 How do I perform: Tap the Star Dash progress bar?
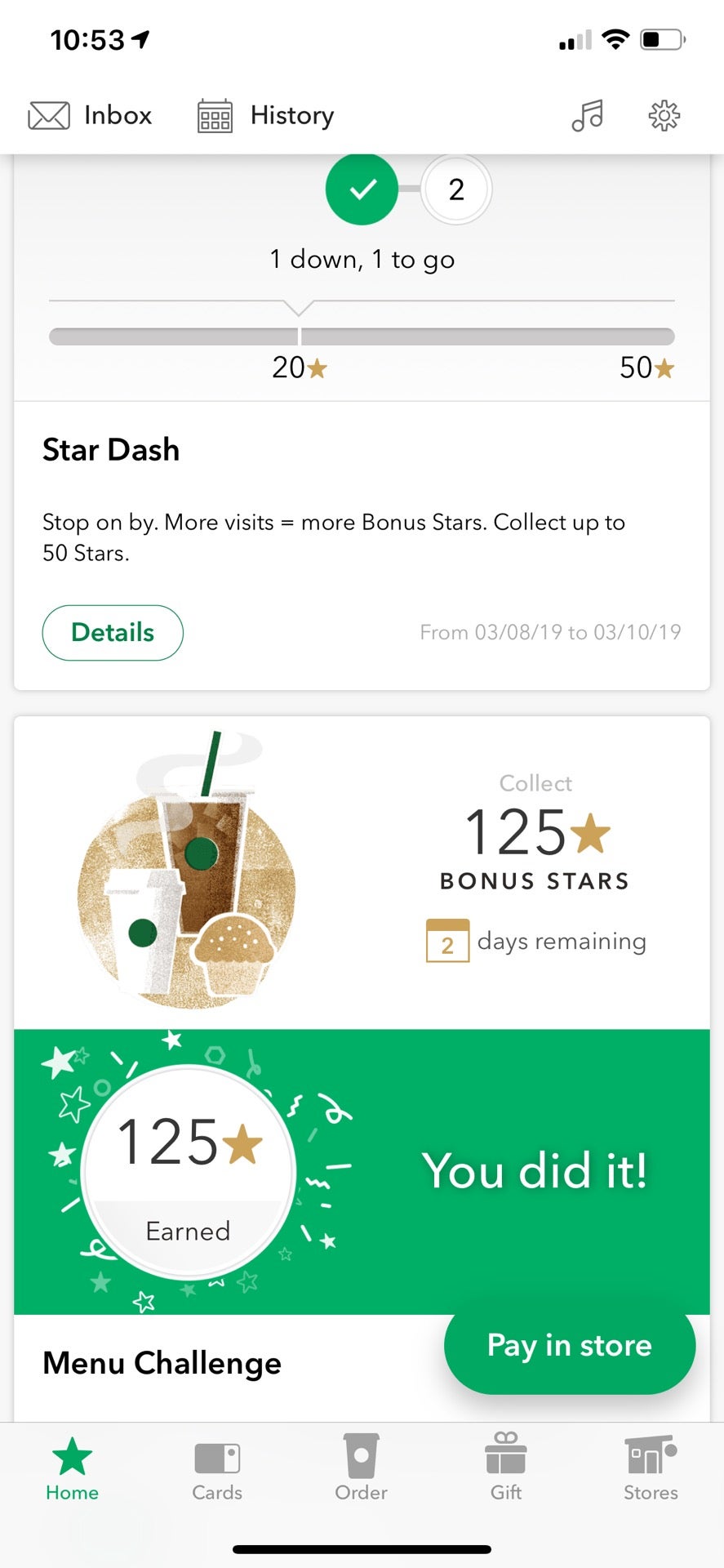click(x=362, y=336)
